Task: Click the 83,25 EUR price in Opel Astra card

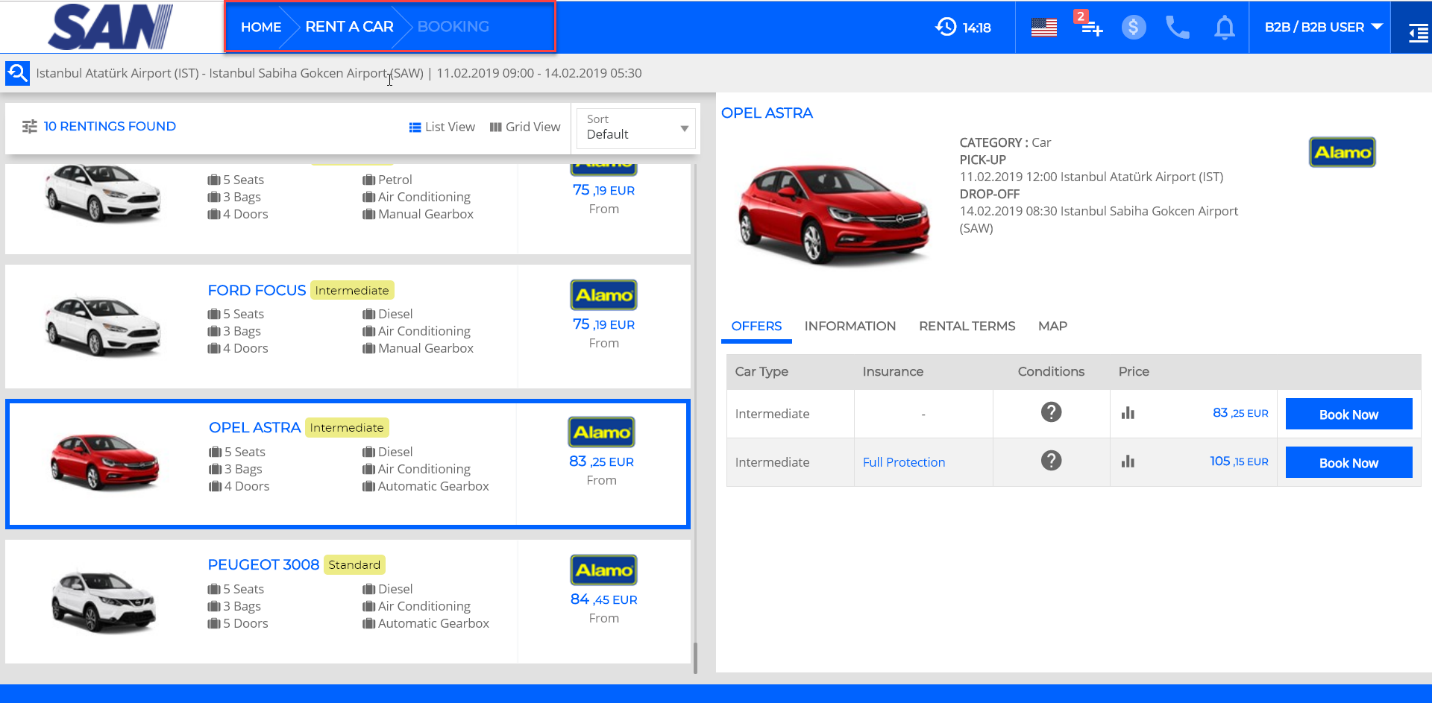Action: point(602,461)
